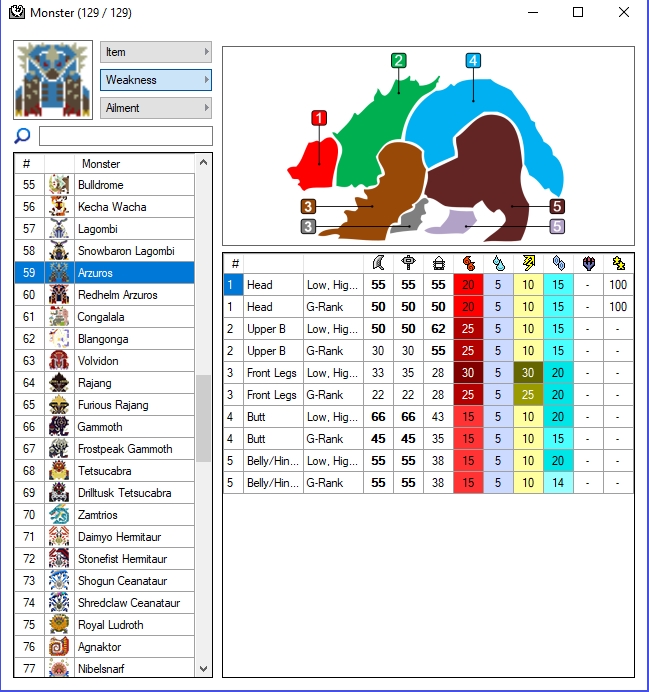Click the water element column icon
The width and height of the screenshot is (649, 692).
[499, 263]
